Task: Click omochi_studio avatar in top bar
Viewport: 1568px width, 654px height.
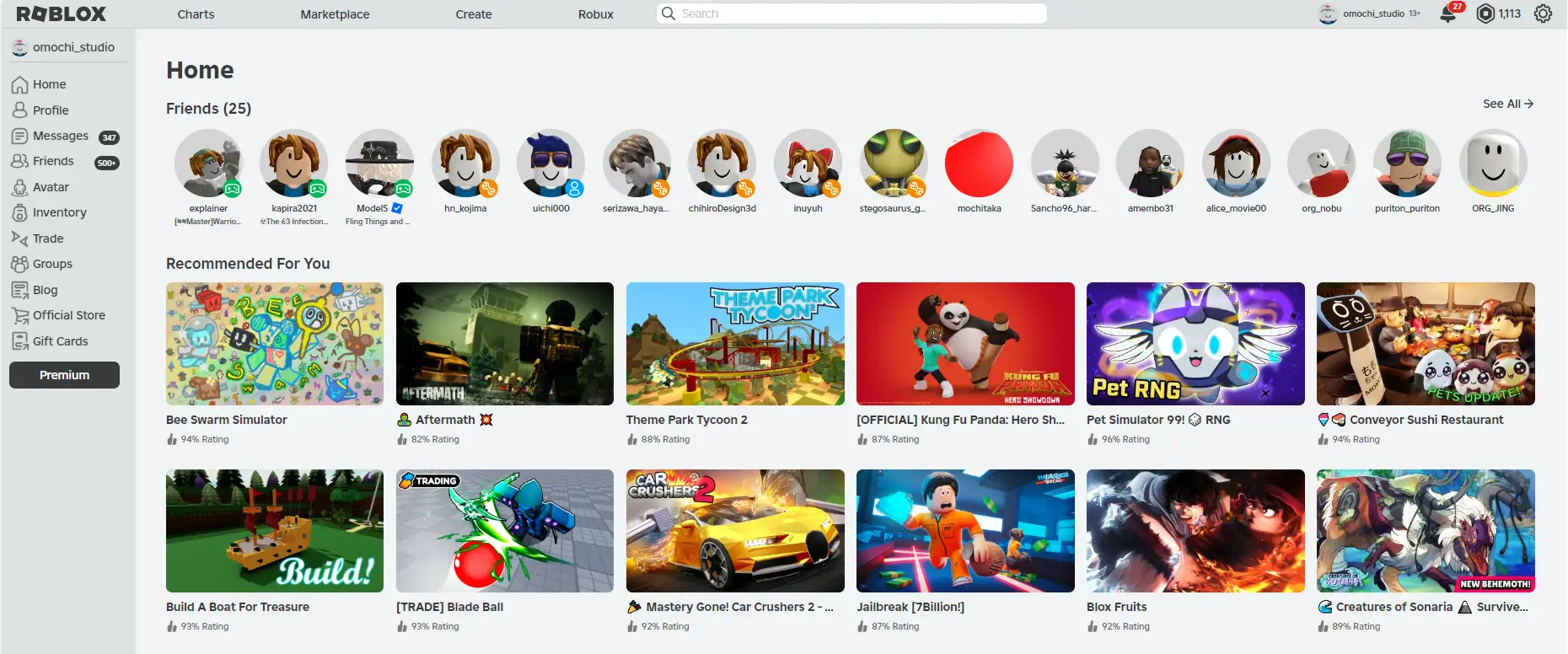Action: 1328,13
